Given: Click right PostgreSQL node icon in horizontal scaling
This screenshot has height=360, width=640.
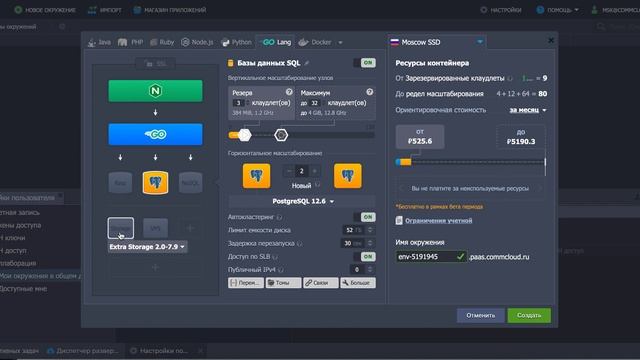Looking at the screenshot, I should point(347,176).
